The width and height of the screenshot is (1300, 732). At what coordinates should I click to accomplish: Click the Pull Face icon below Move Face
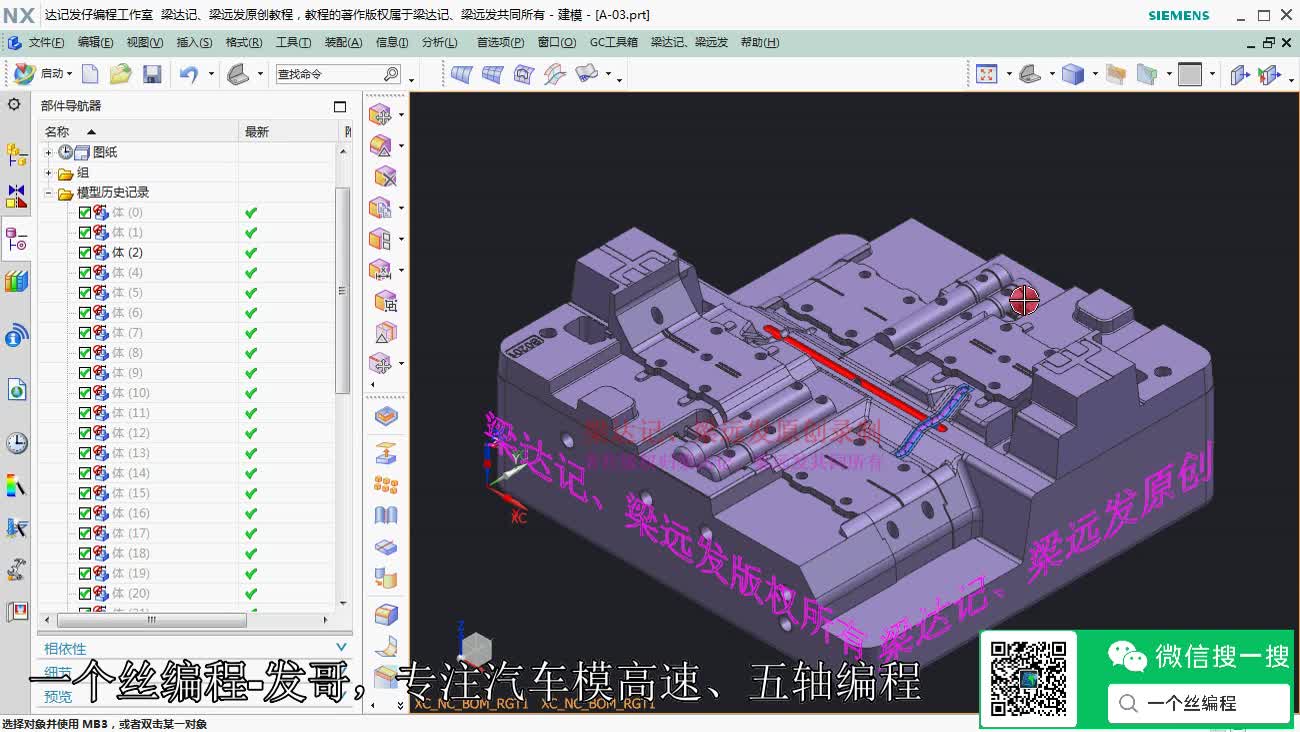click(381, 146)
